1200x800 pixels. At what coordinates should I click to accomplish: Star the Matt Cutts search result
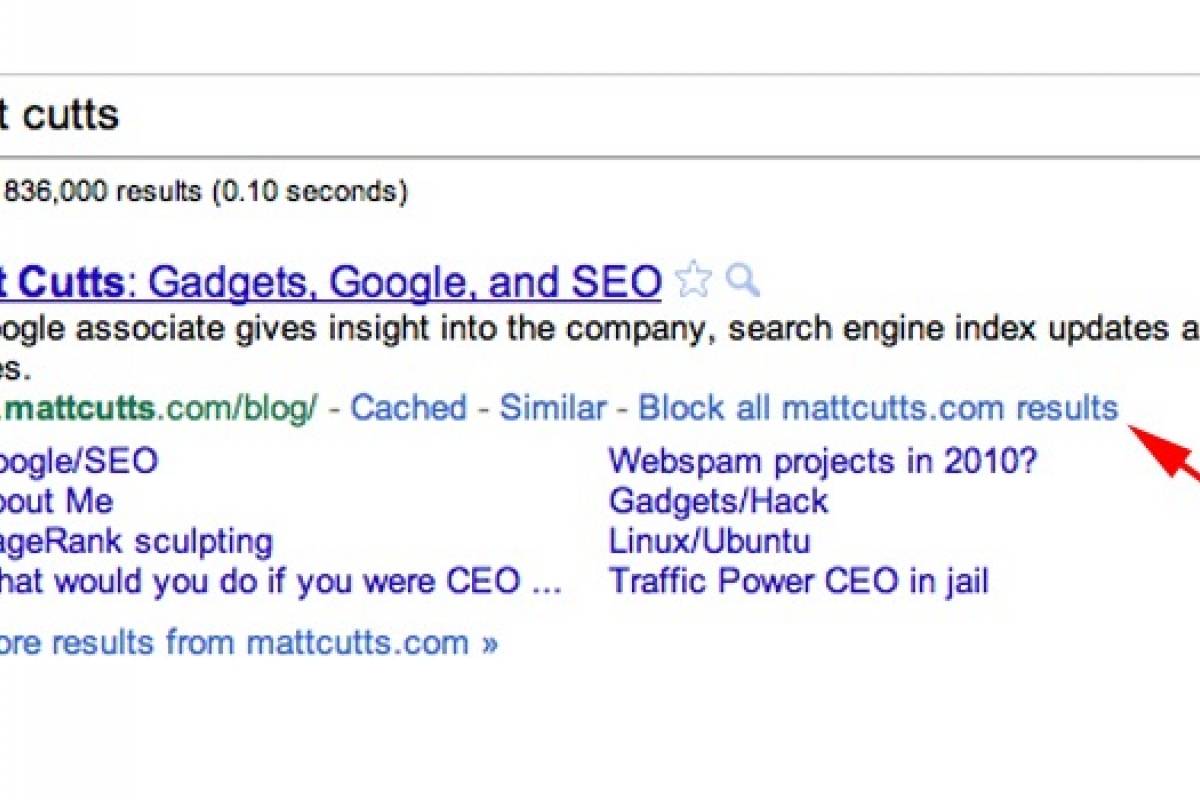pyautogui.click(x=693, y=282)
